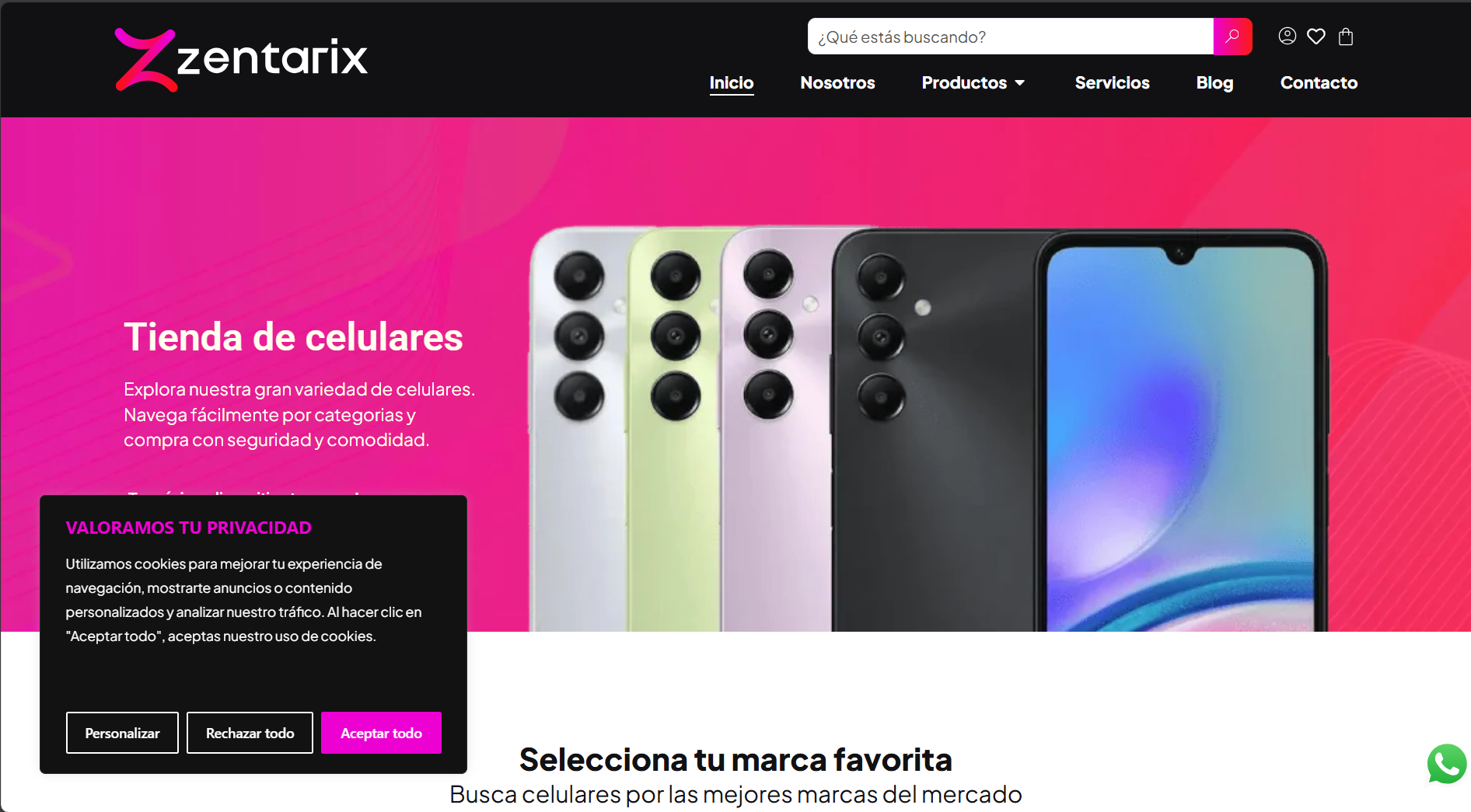
Task: Open the user account icon
Action: (x=1288, y=37)
